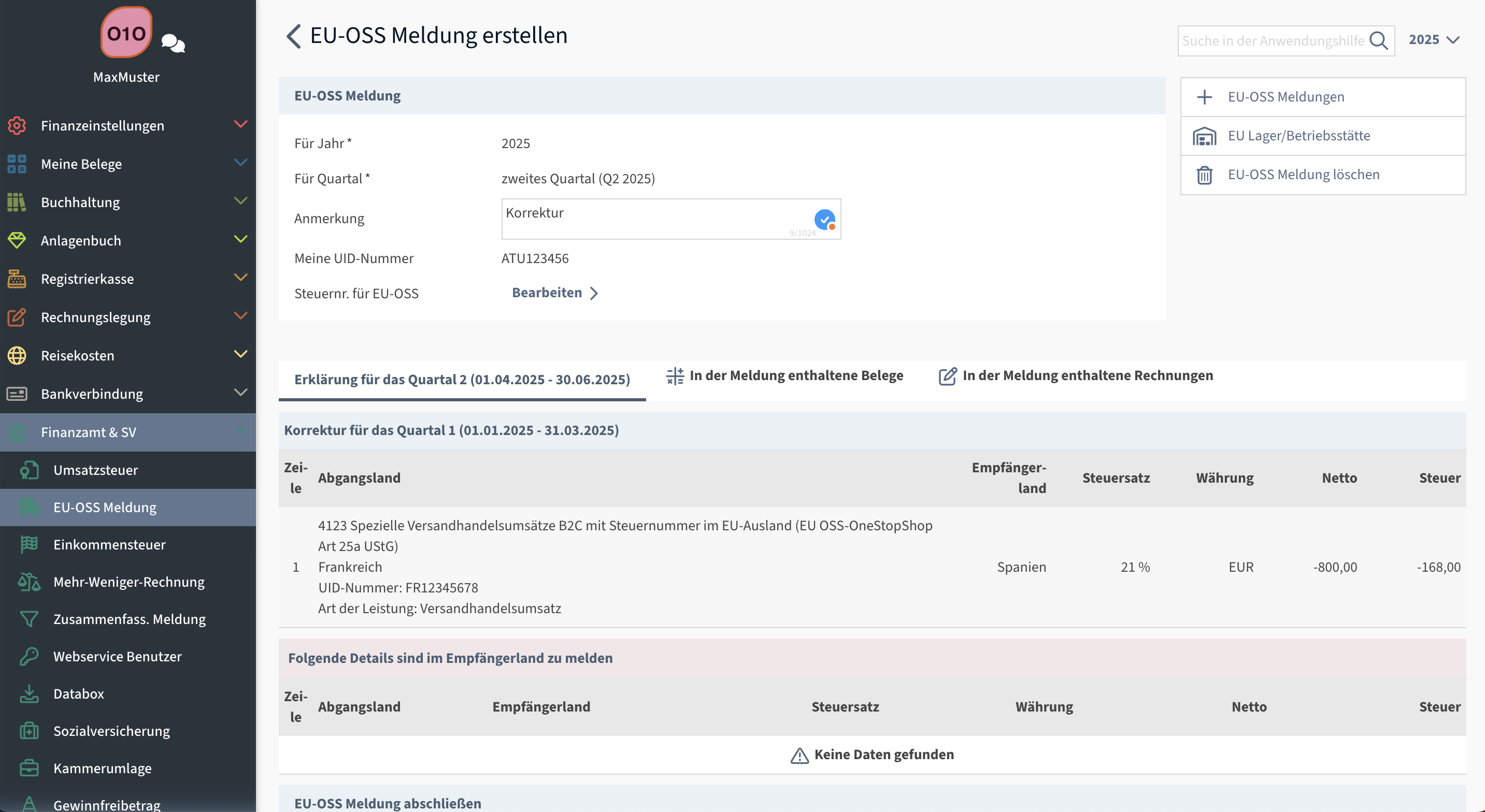
Task: Expand the Reisekosten sidebar section
Action: pos(240,354)
